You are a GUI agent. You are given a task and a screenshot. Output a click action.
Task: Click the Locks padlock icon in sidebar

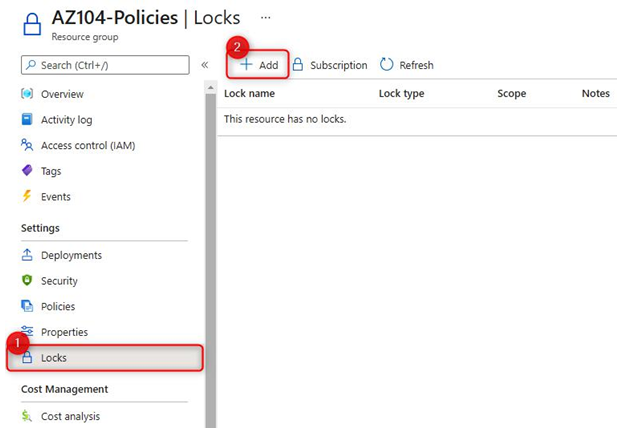click(27, 357)
